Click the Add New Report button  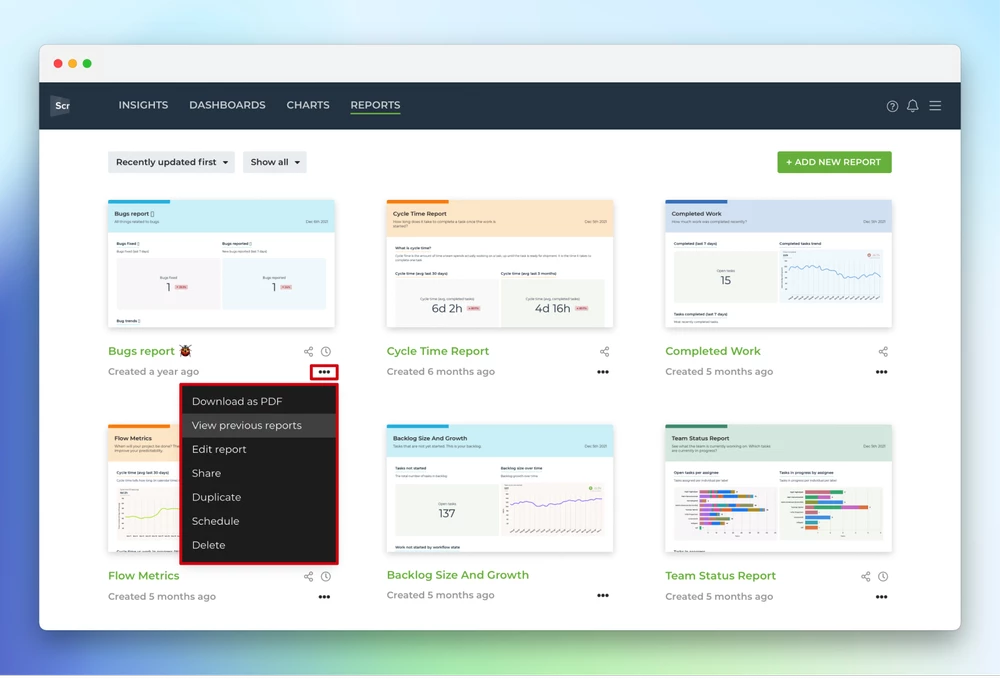(834, 162)
